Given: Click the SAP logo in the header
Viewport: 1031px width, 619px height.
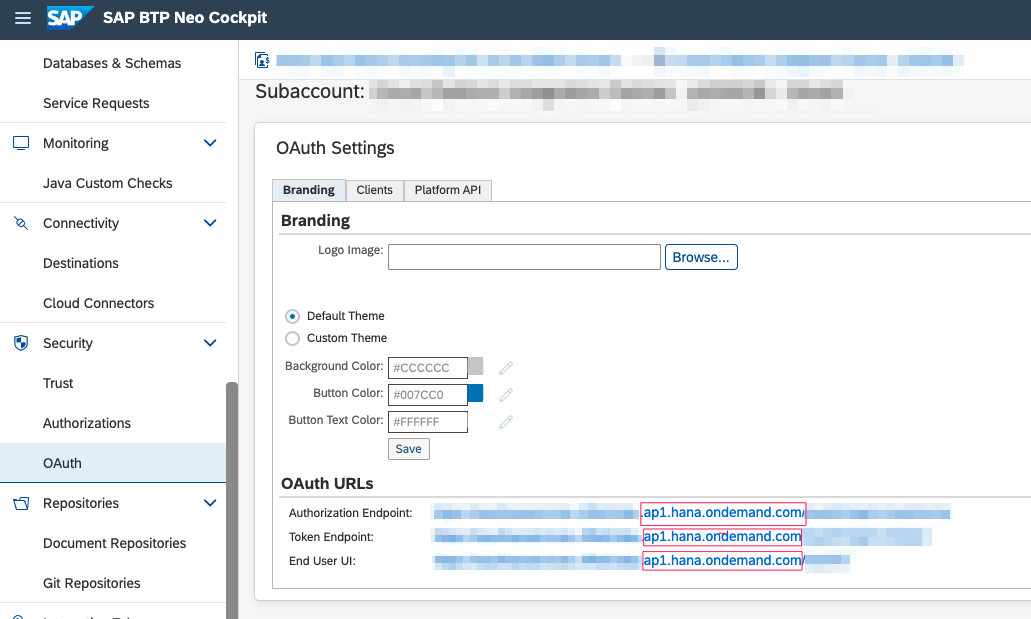Looking at the screenshot, I should coord(70,17).
